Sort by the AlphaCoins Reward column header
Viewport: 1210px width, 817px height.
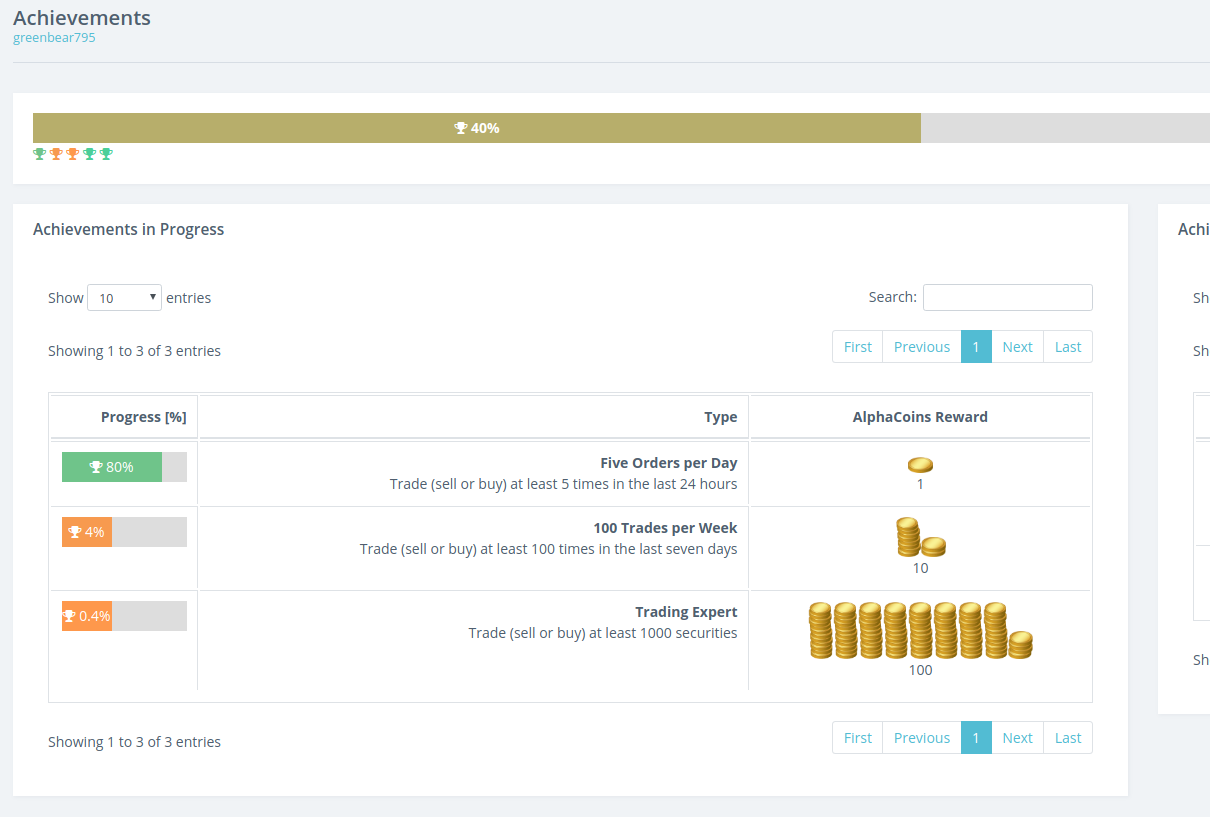tap(920, 417)
